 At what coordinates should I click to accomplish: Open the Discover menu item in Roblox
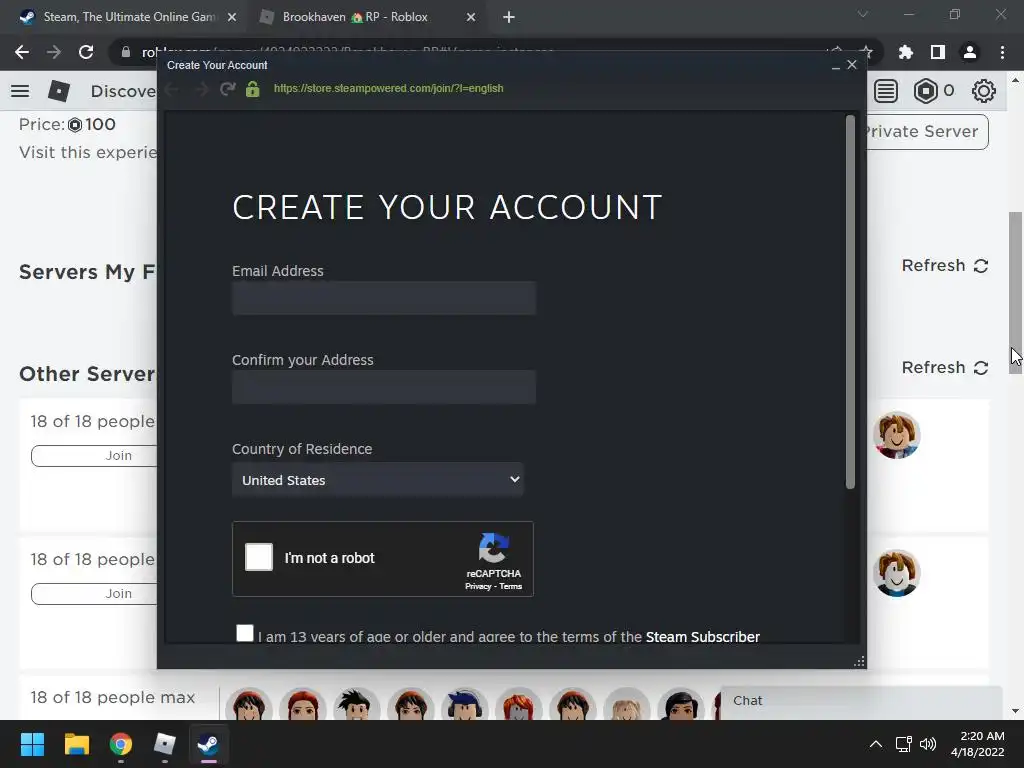(x=123, y=91)
